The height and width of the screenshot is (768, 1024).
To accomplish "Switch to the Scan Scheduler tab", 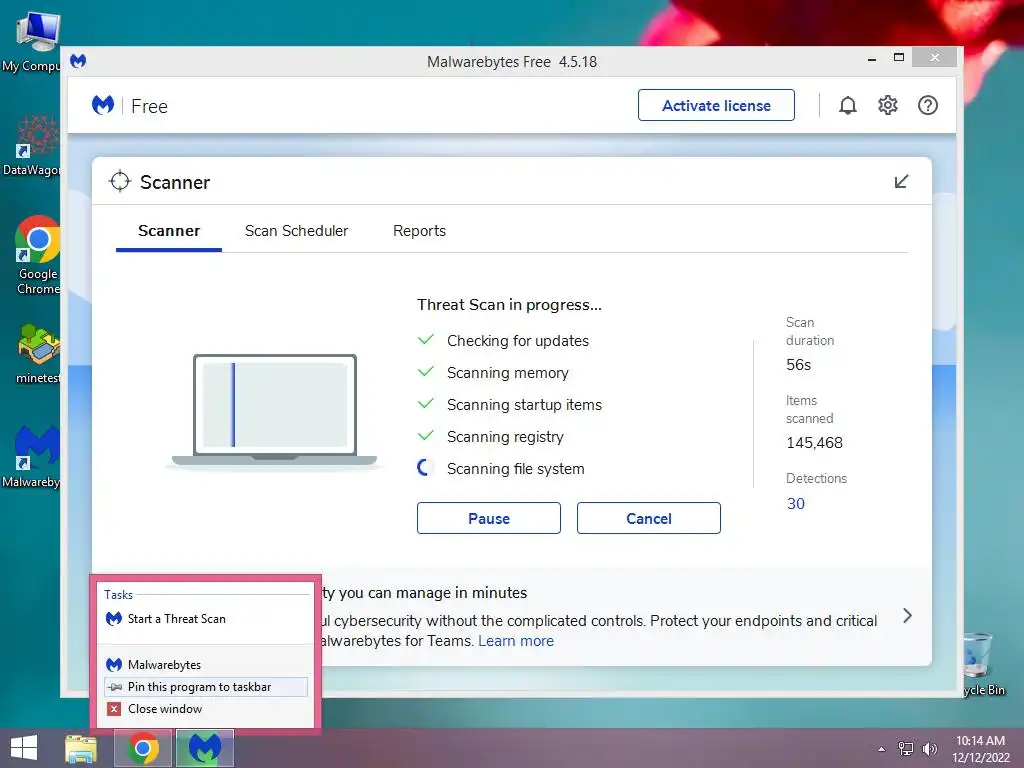I will pos(296,231).
